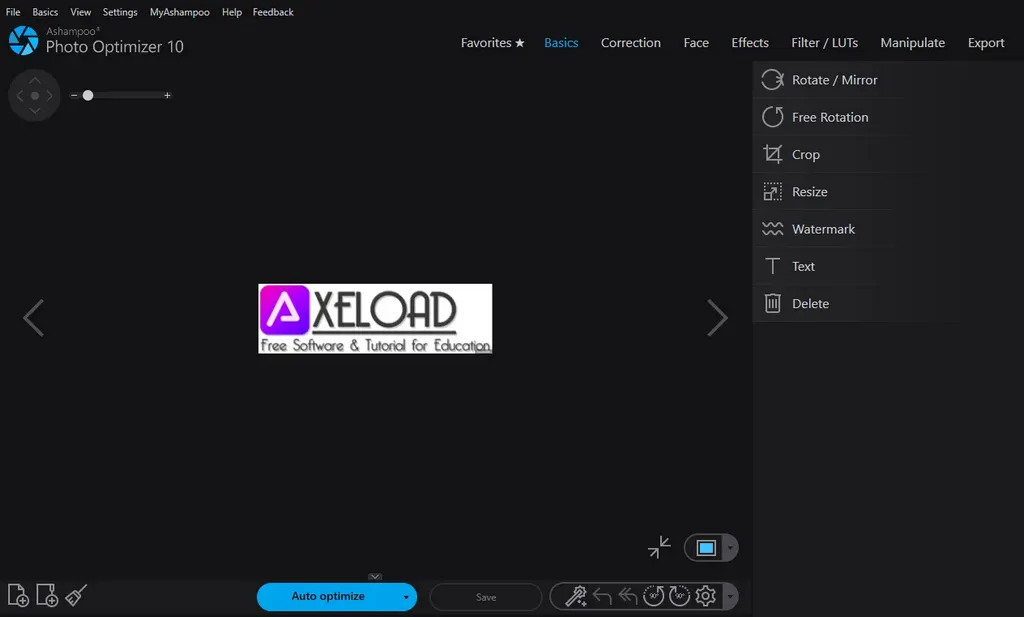Click the Ashampoo aperture logo
The width and height of the screenshot is (1024, 617).
tap(24, 40)
